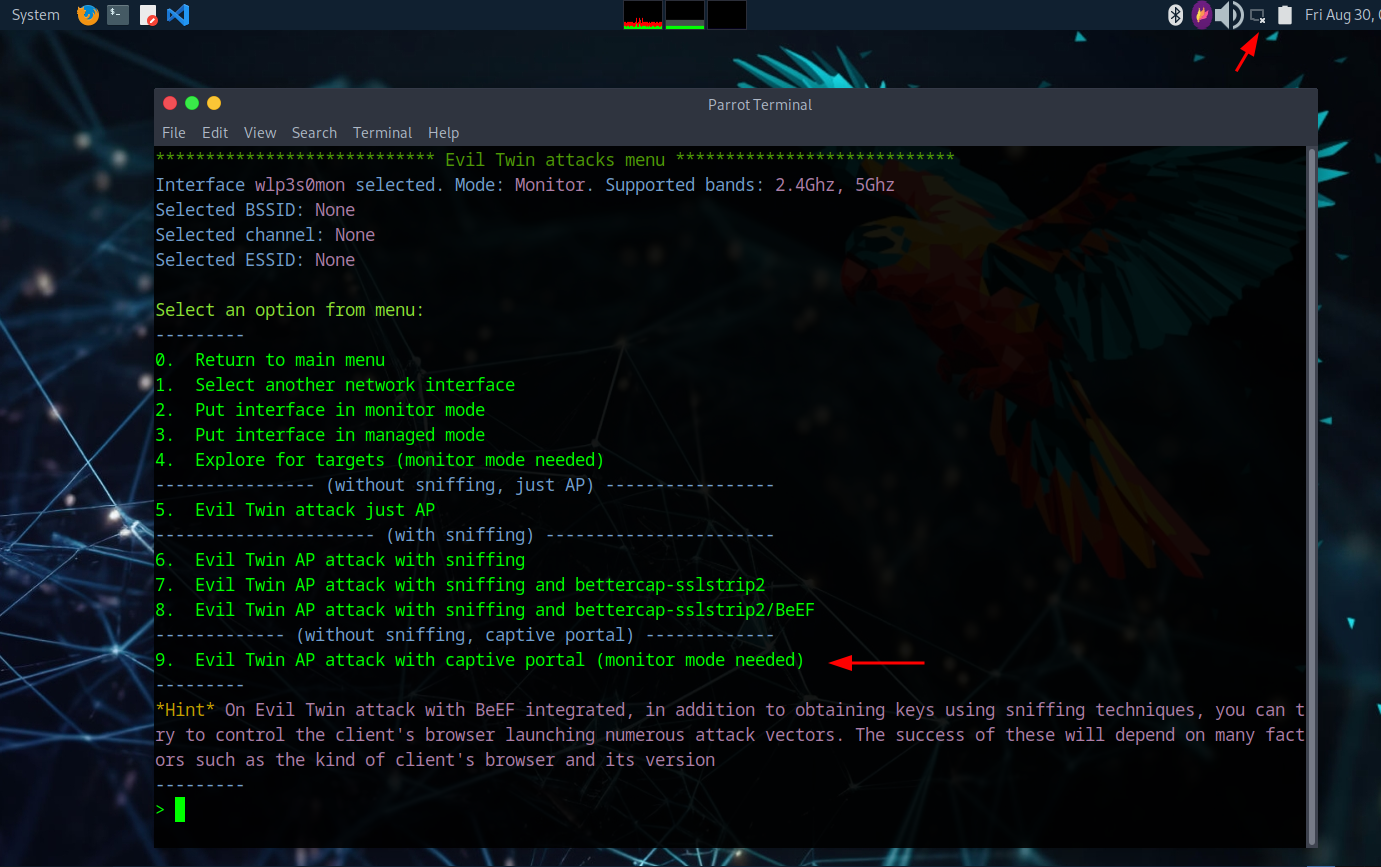Open the View menu in the terminal

click(260, 133)
